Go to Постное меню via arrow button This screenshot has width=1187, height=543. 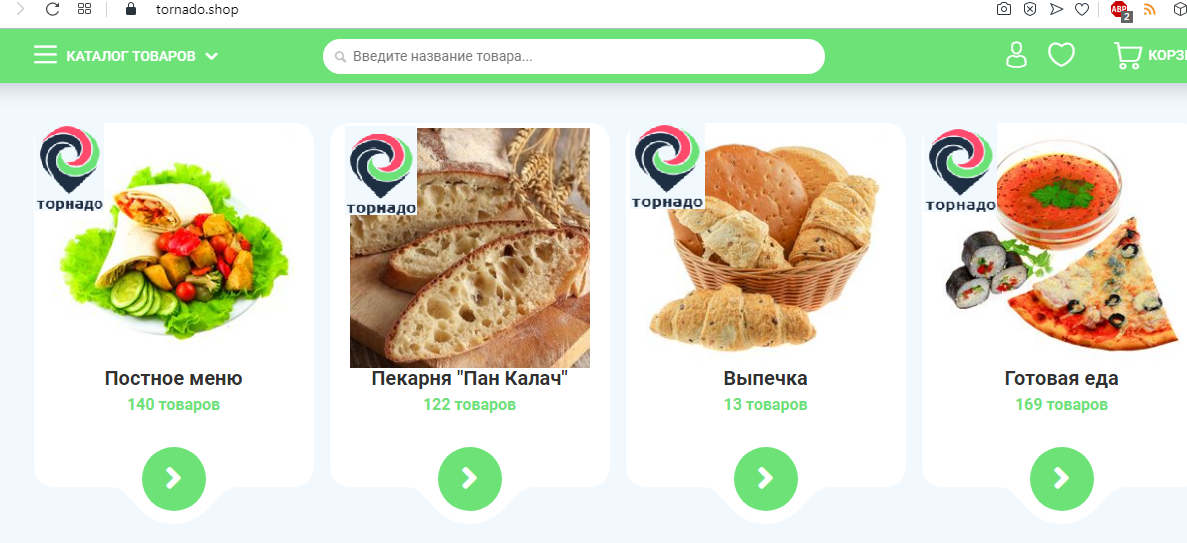click(x=174, y=479)
